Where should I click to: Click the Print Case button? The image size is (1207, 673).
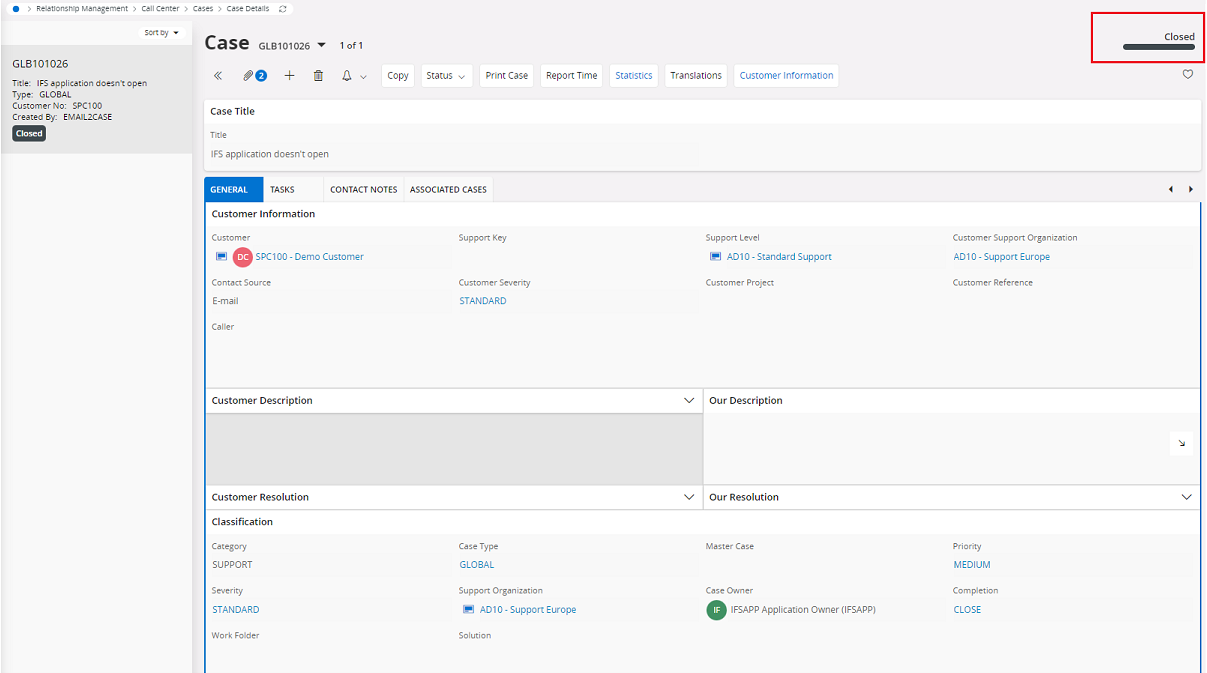pos(507,76)
